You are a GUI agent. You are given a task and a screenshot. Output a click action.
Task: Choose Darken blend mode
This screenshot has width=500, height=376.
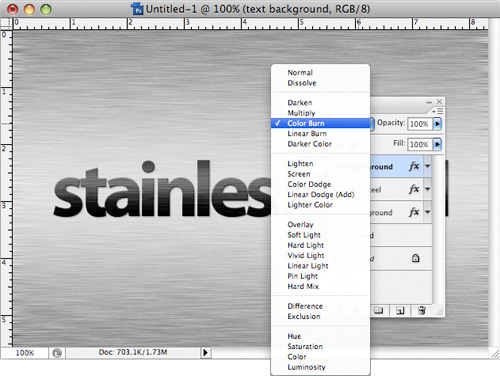(320, 102)
